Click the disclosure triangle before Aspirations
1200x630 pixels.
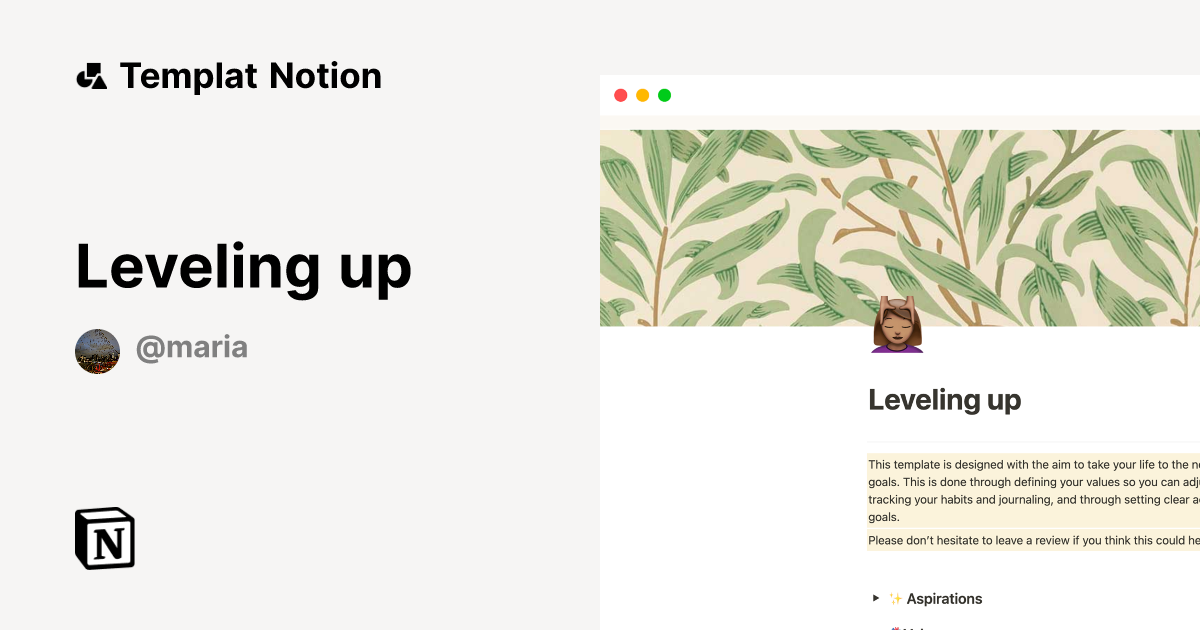pos(876,598)
